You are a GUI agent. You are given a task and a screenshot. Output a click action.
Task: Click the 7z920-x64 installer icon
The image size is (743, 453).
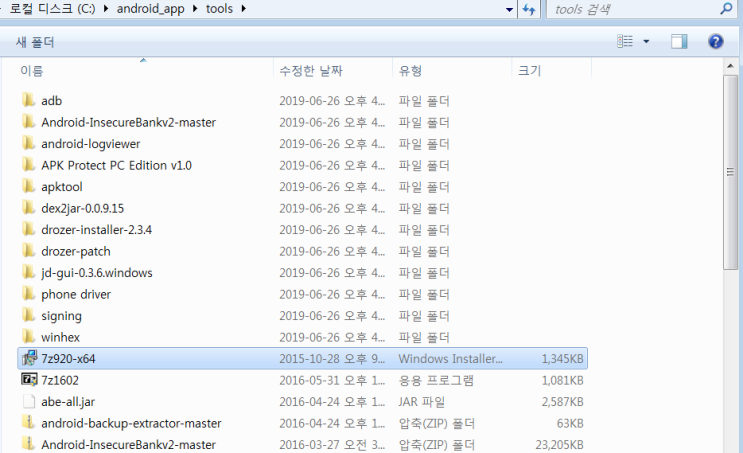click(29, 358)
